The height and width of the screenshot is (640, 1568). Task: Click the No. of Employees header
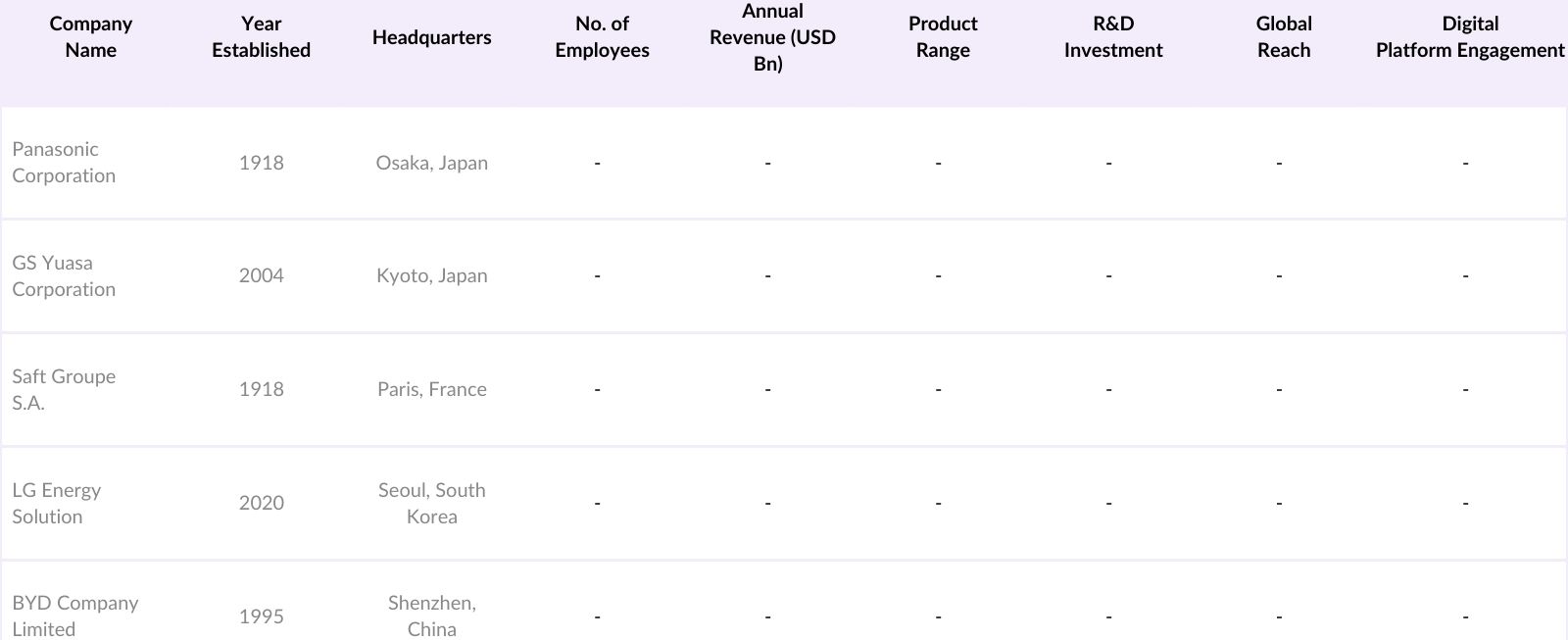[x=602, y=37]
